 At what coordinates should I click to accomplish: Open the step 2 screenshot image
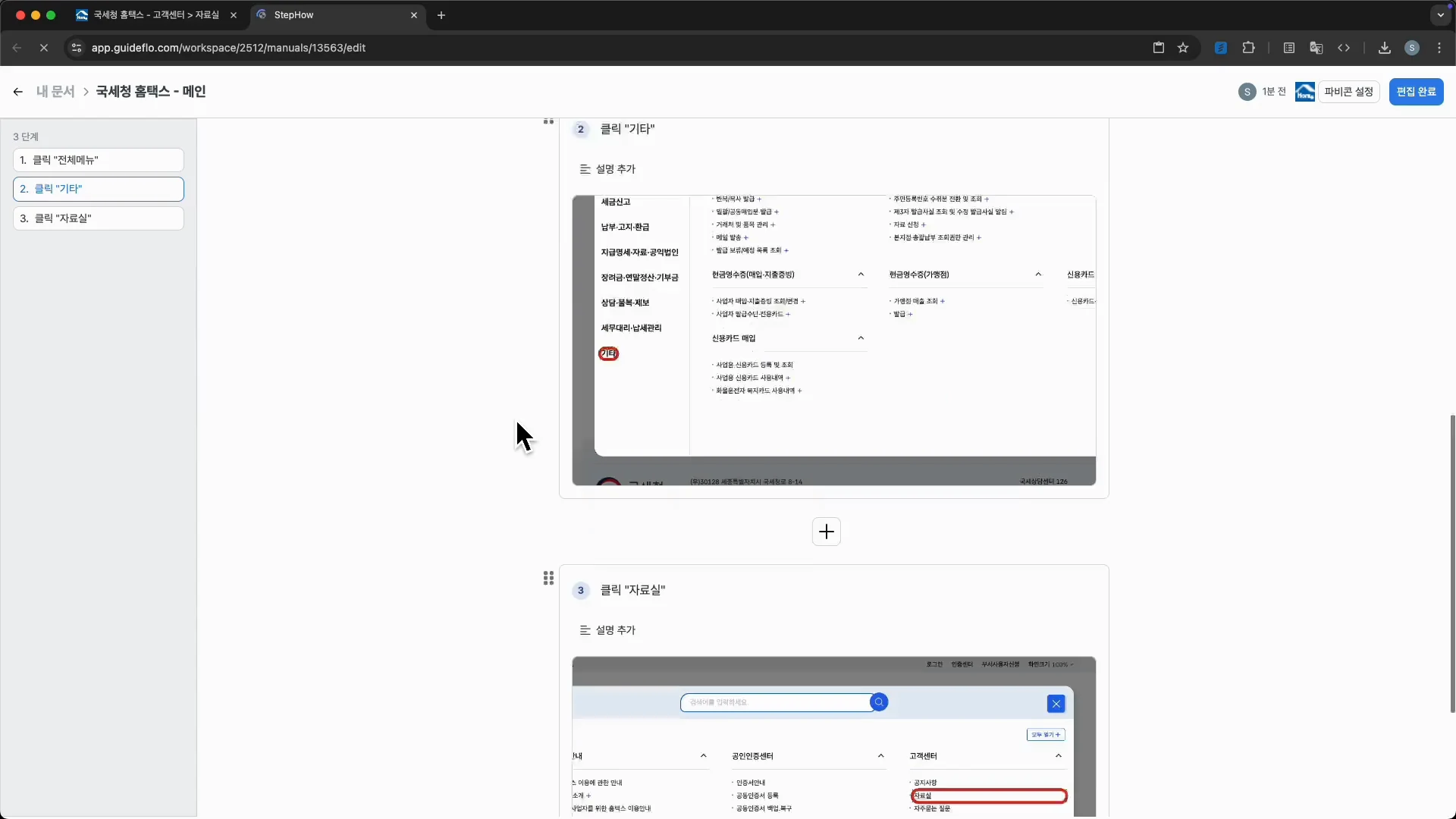tap(833, 340)
